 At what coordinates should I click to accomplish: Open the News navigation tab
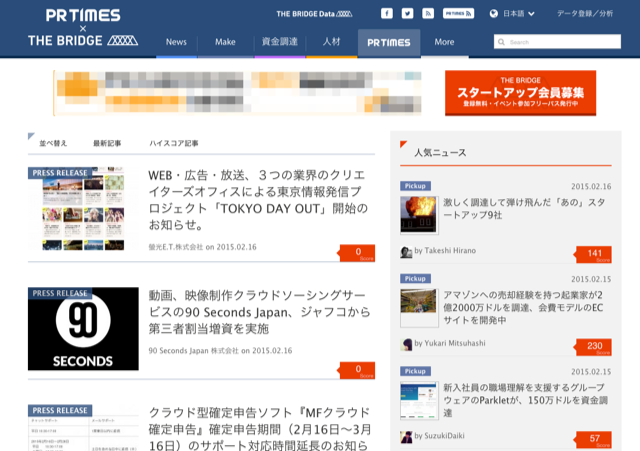pos(176,42)
